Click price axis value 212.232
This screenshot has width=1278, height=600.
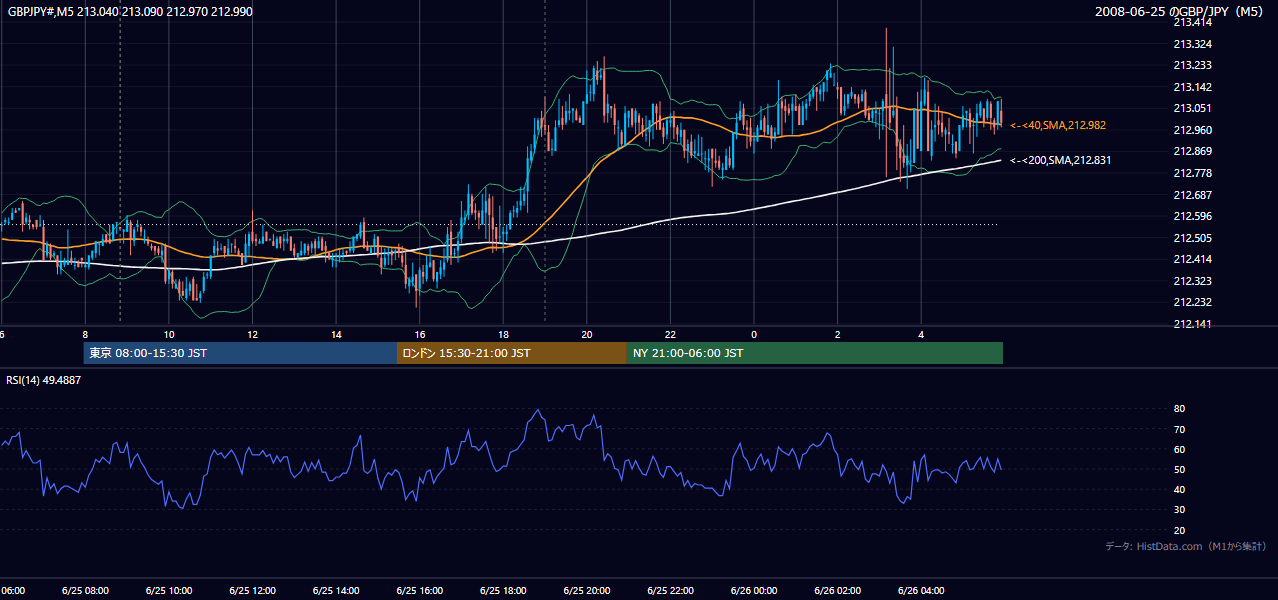pos(1192,302)
